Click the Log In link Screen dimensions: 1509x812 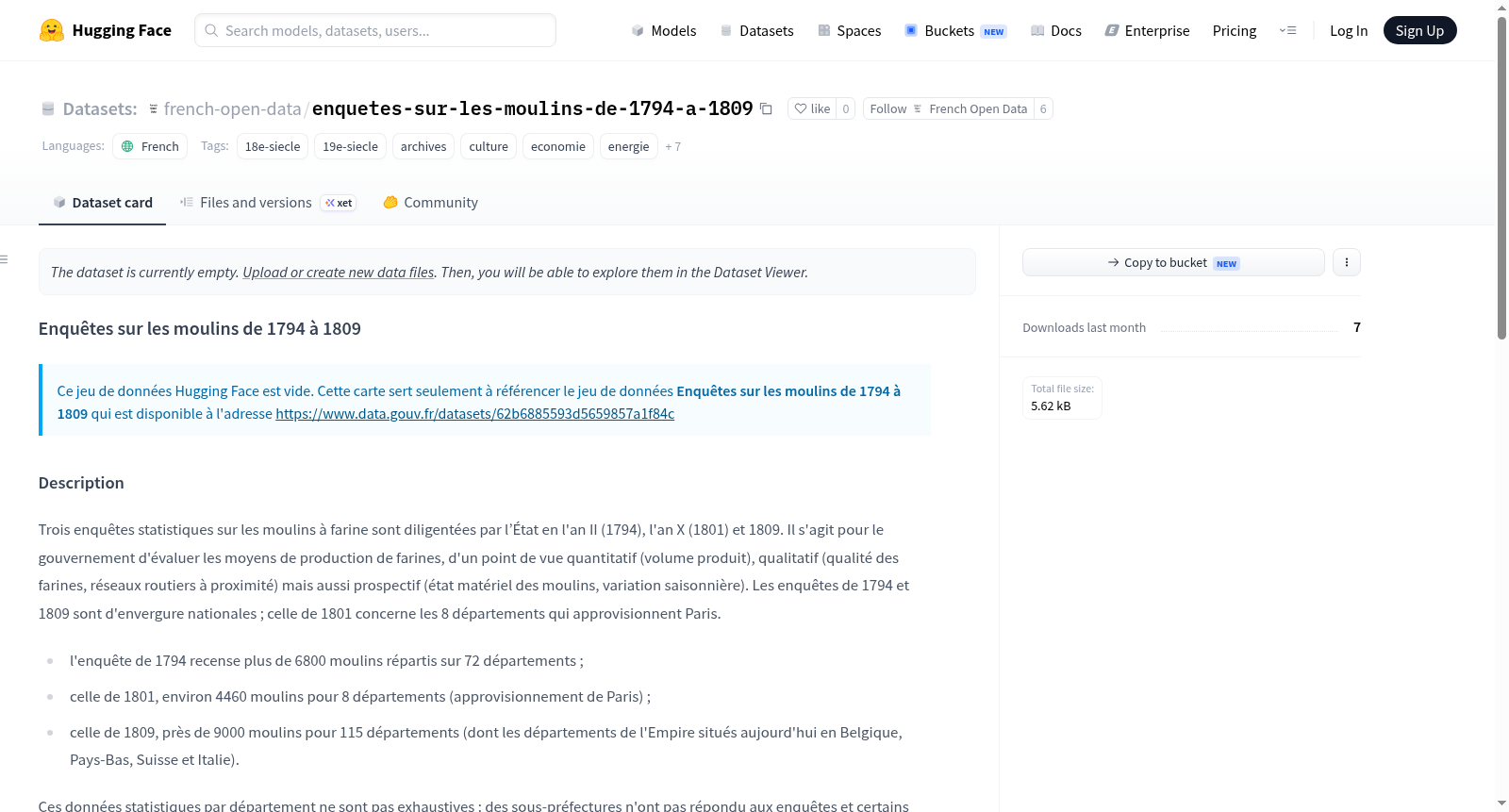tap(1349, 31)
